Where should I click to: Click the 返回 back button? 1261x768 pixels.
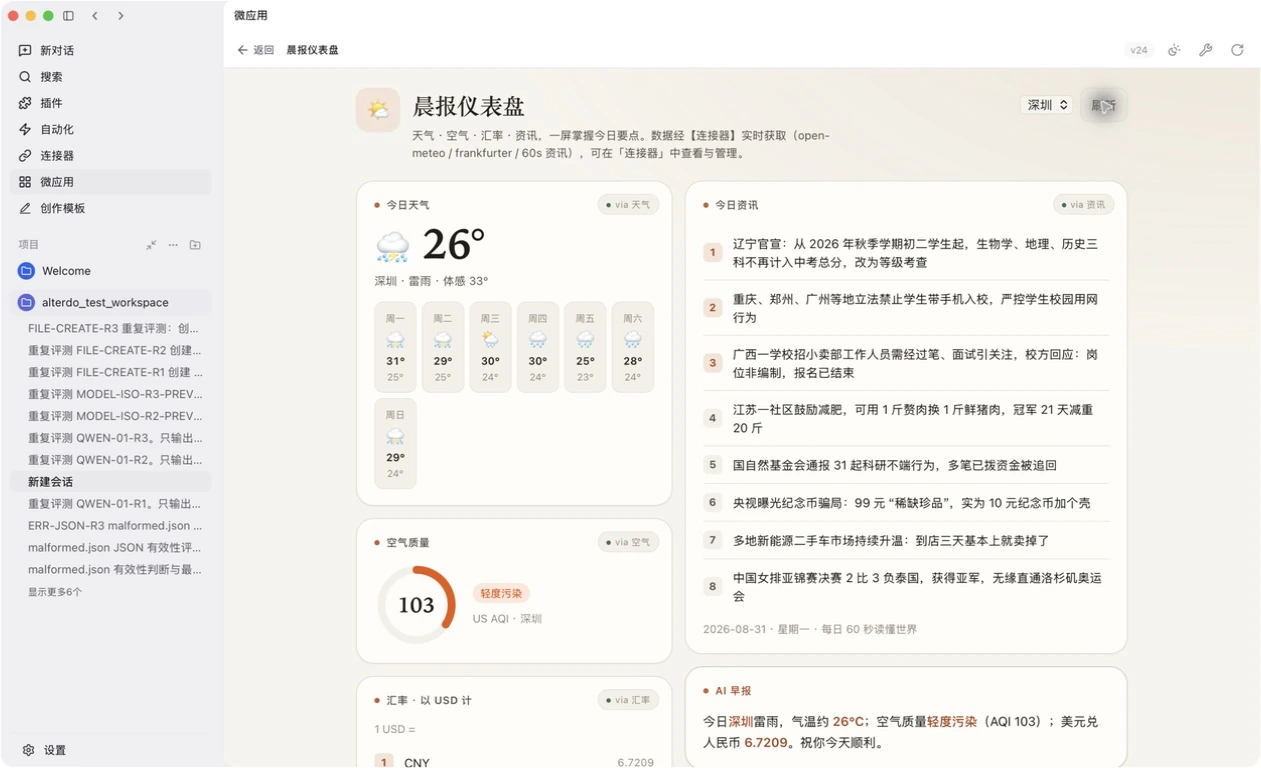256,50
